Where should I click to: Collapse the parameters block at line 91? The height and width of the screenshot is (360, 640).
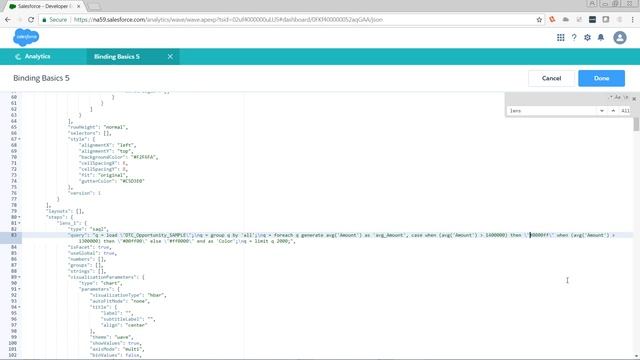click(x=19, y=289)
